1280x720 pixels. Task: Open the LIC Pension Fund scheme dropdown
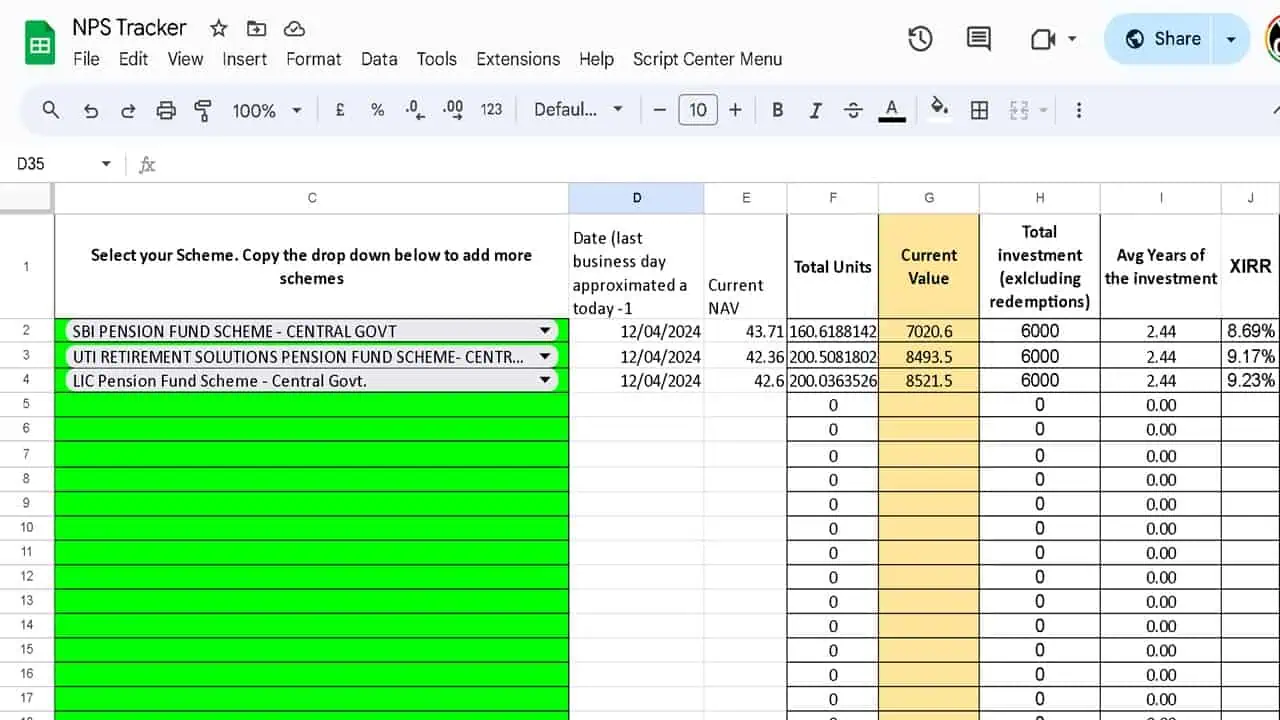[545, 380]
